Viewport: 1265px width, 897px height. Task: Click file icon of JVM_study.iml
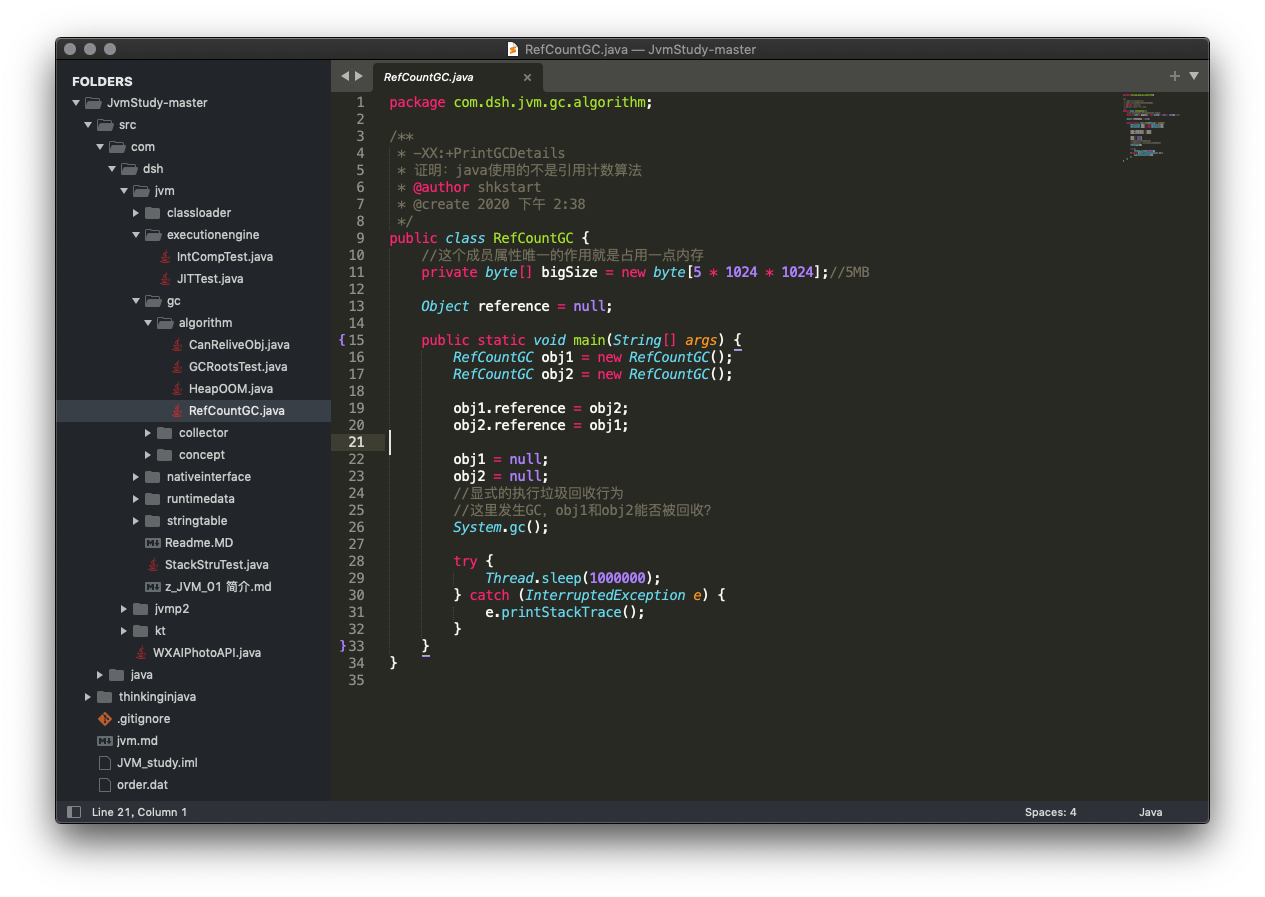pos(105,763)
